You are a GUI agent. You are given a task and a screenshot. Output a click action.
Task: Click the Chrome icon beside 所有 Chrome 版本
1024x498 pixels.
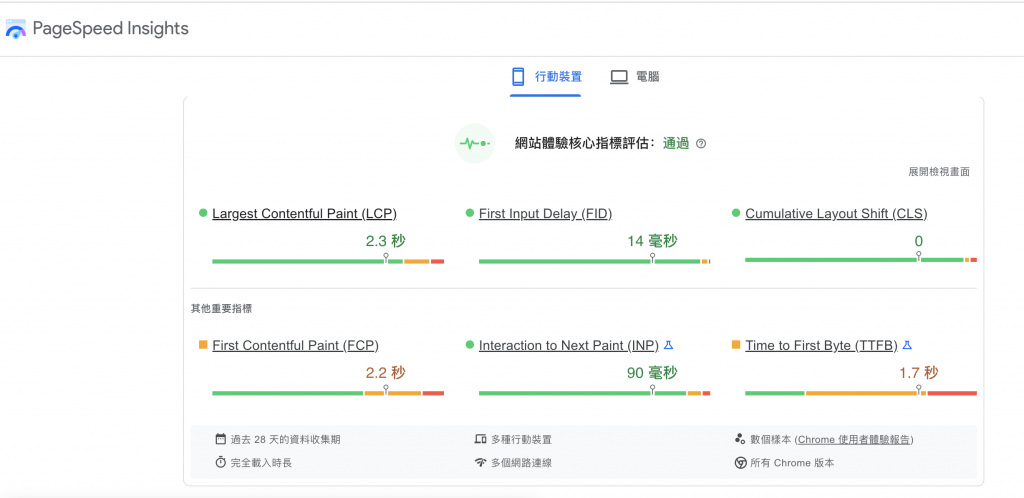[740, 463]
